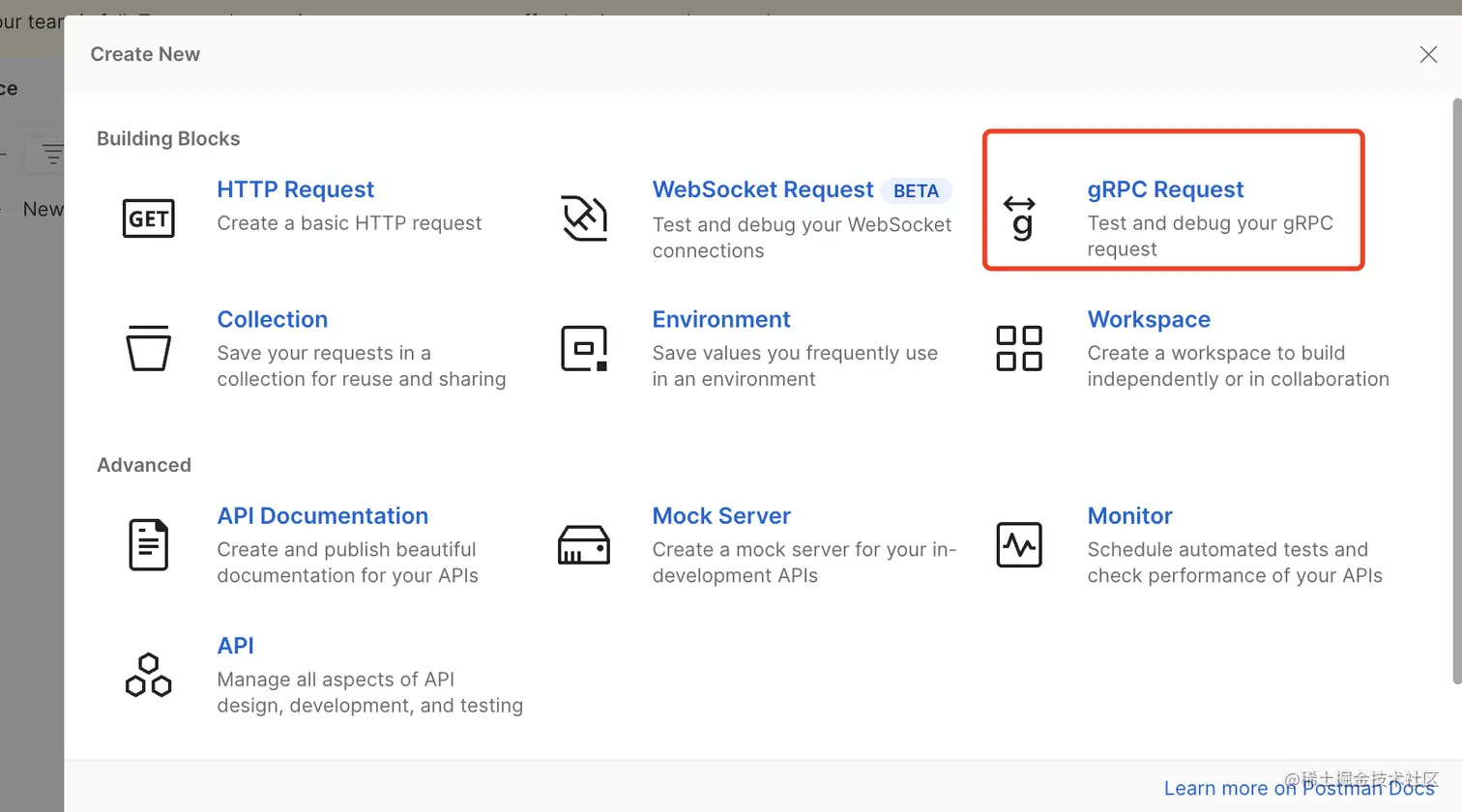The height and width of the screenshot is (812, 1462).
Task: Click the gRPC Request g icon
Action: [1019, 218]
